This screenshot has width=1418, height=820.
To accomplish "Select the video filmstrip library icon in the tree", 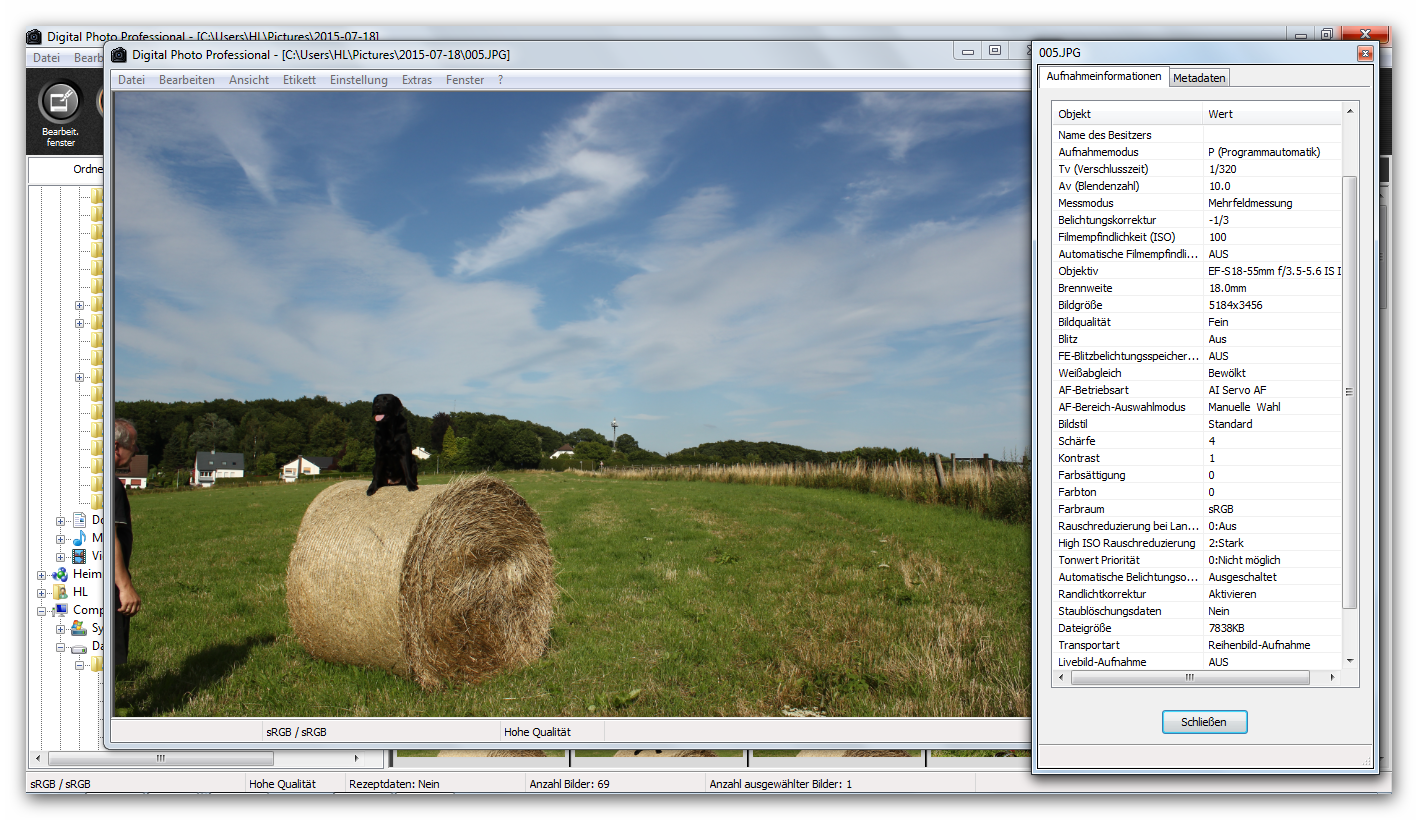I will (x=78, y=556).
